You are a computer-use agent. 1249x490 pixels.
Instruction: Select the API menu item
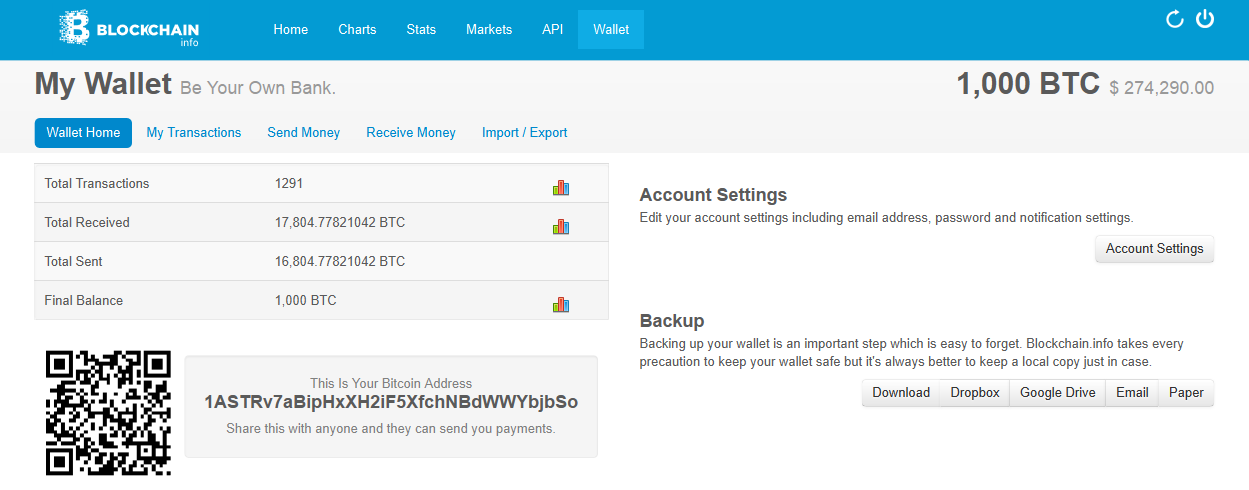553,29
